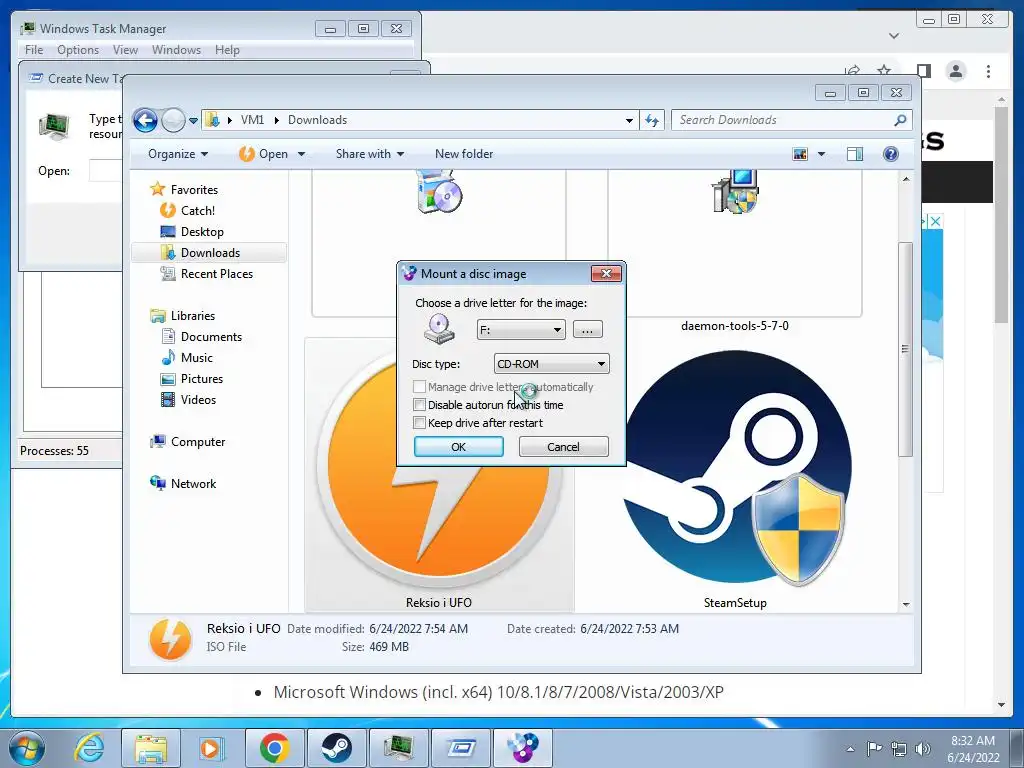Screen dimensions: 1024x768
Task: Open Desktop in the navigation pane
Action: [202, 232]
